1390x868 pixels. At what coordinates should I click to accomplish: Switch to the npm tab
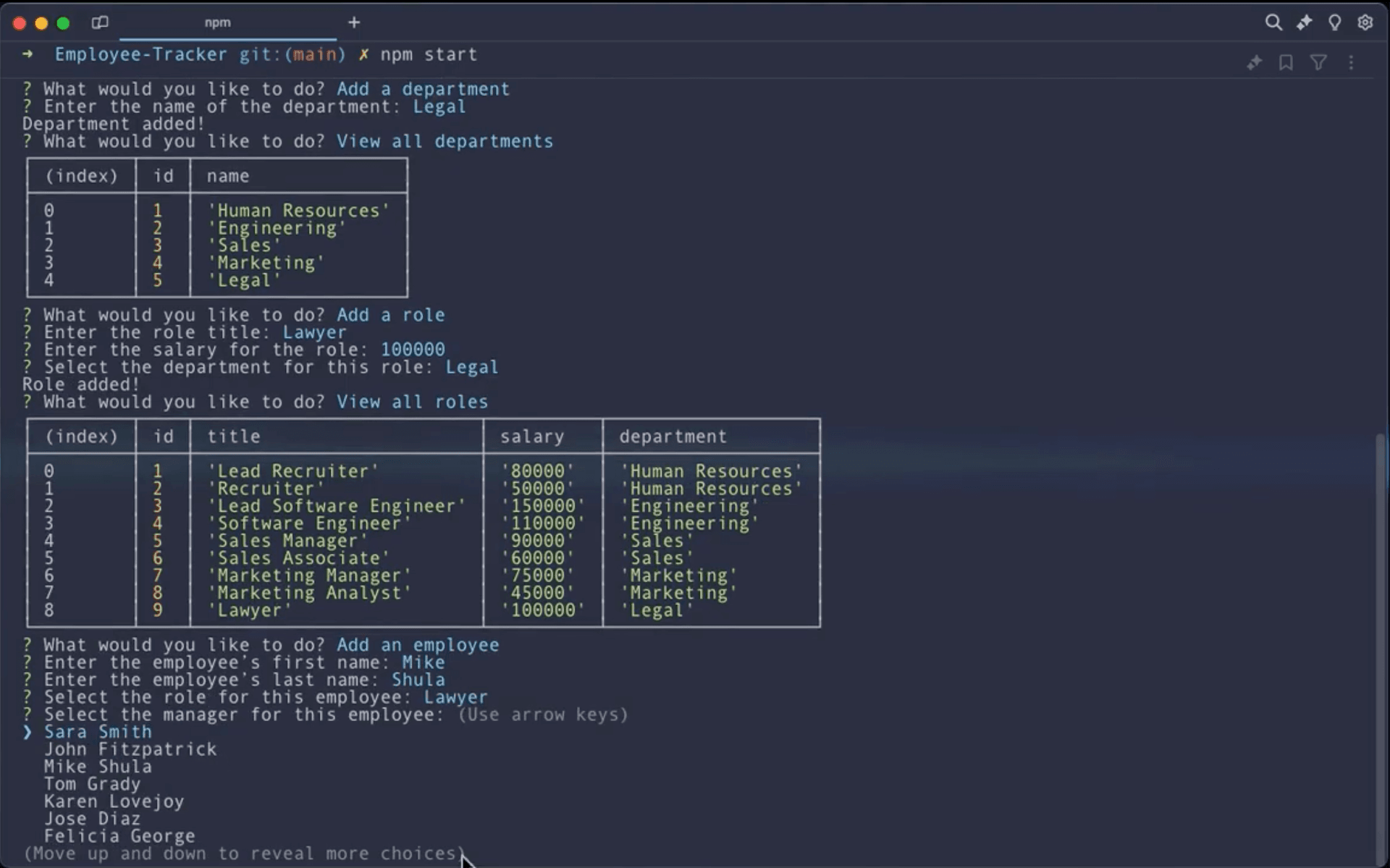217,22
